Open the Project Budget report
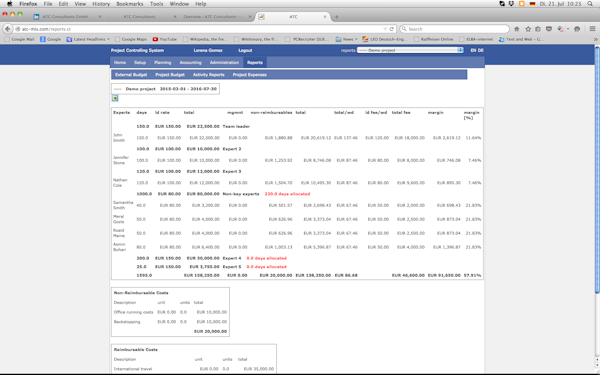600x375 pixels. 170,75
